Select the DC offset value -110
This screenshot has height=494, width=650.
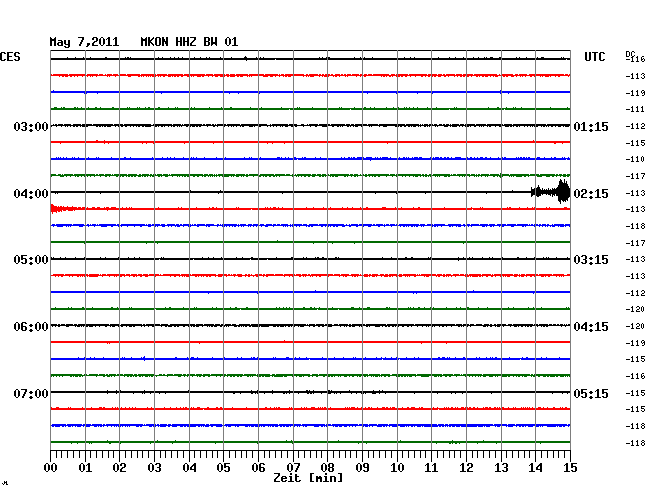pos(635,159)
